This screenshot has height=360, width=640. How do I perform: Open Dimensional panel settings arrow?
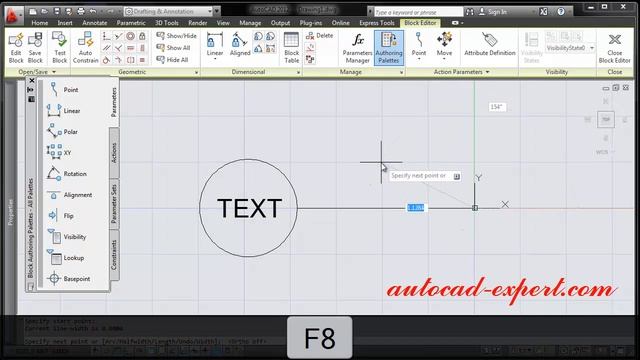[x=298, y=72]
